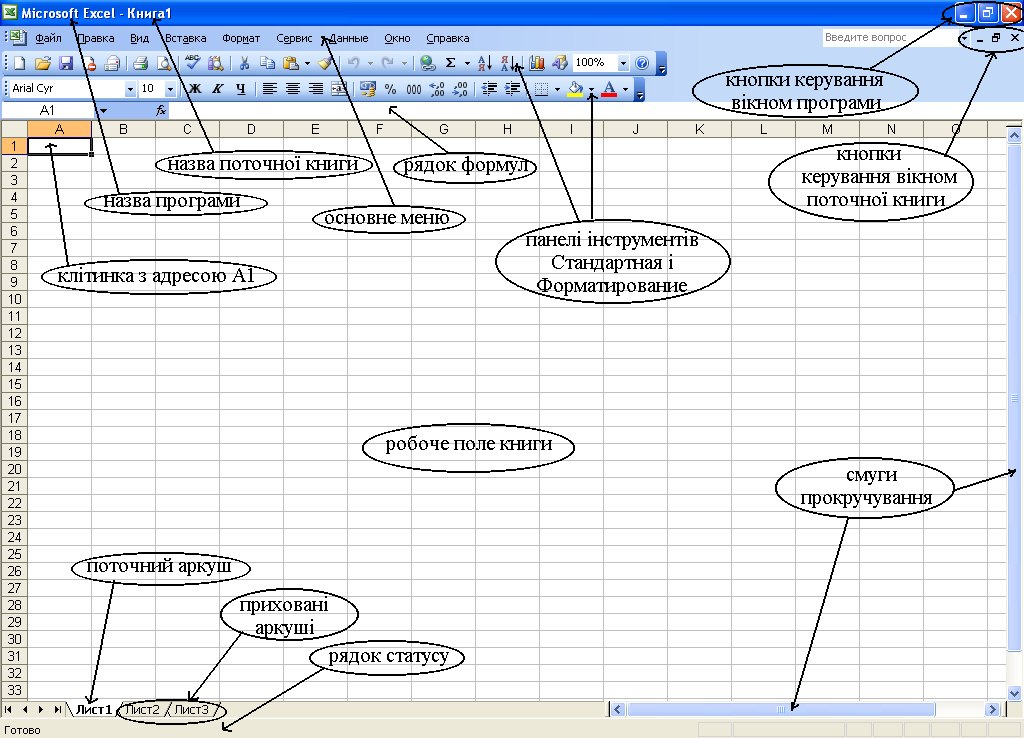Select row header 10

14,299
